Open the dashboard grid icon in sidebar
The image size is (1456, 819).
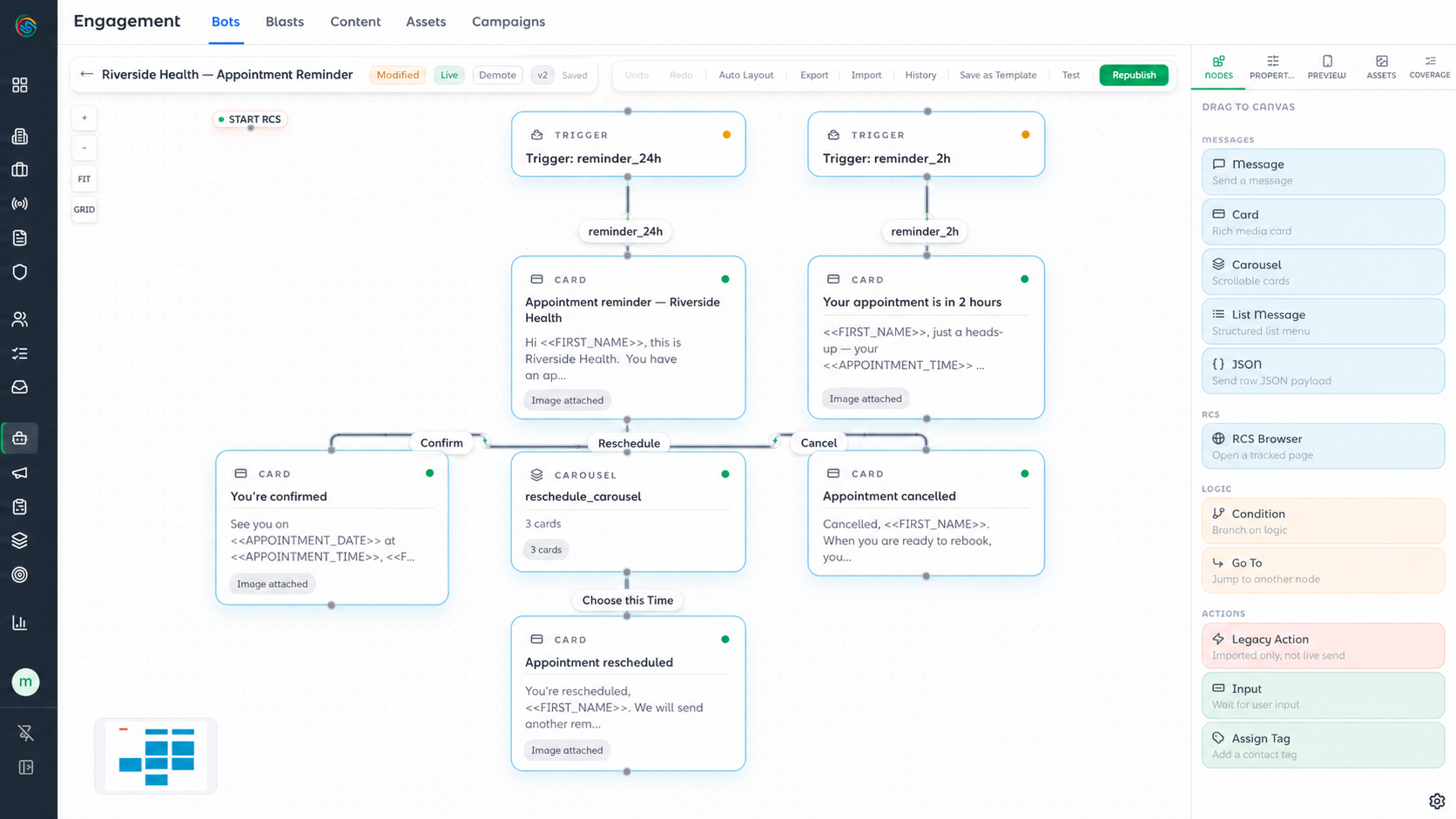click(19, 85)
